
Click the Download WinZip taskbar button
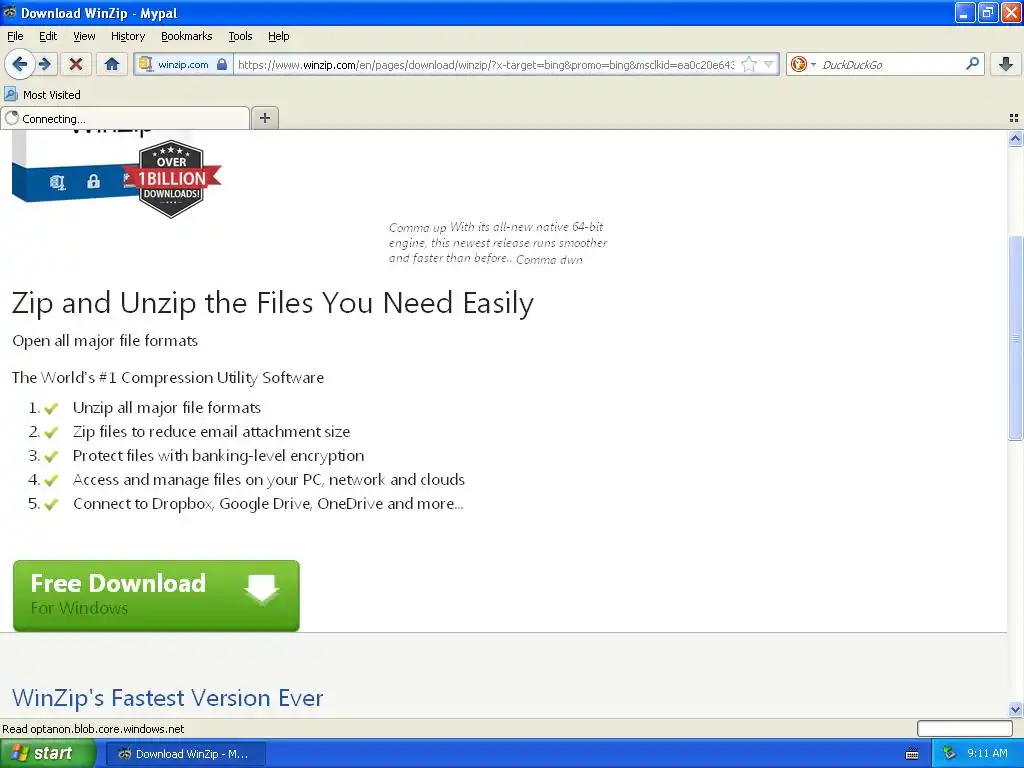185,754
